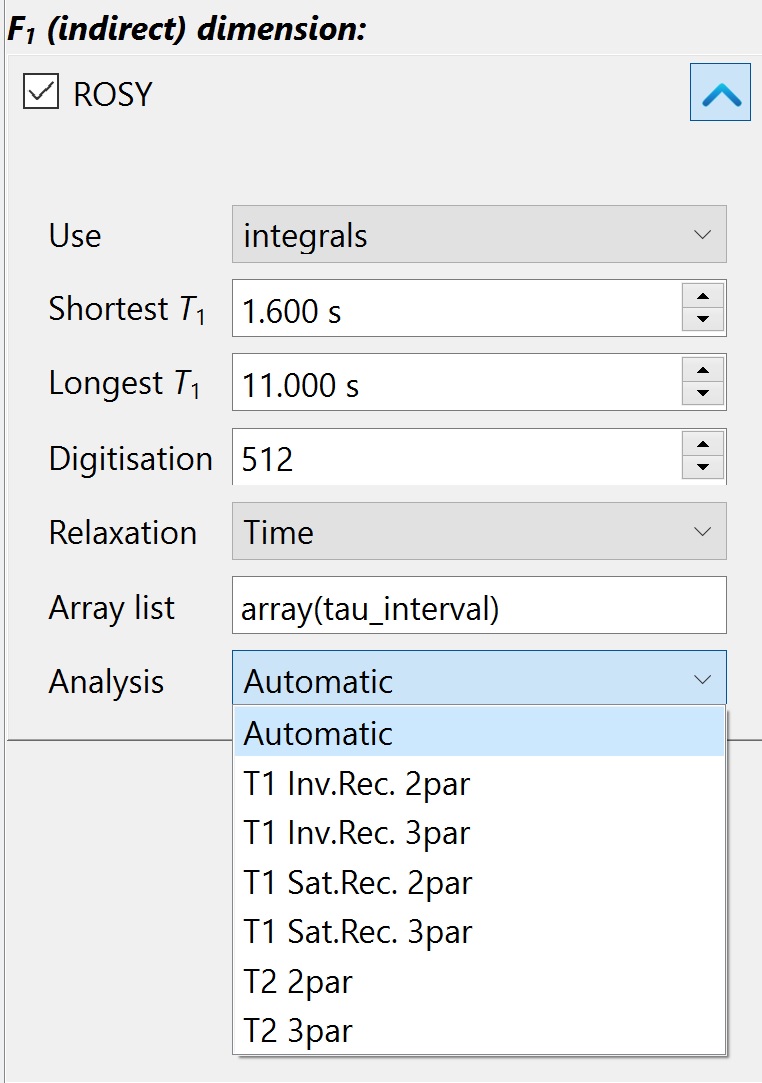Choose T1 Inv.Rec. 2par analysis
Image resolution: width=762 pixels, height=1083 pixels.
pos(479,784)
